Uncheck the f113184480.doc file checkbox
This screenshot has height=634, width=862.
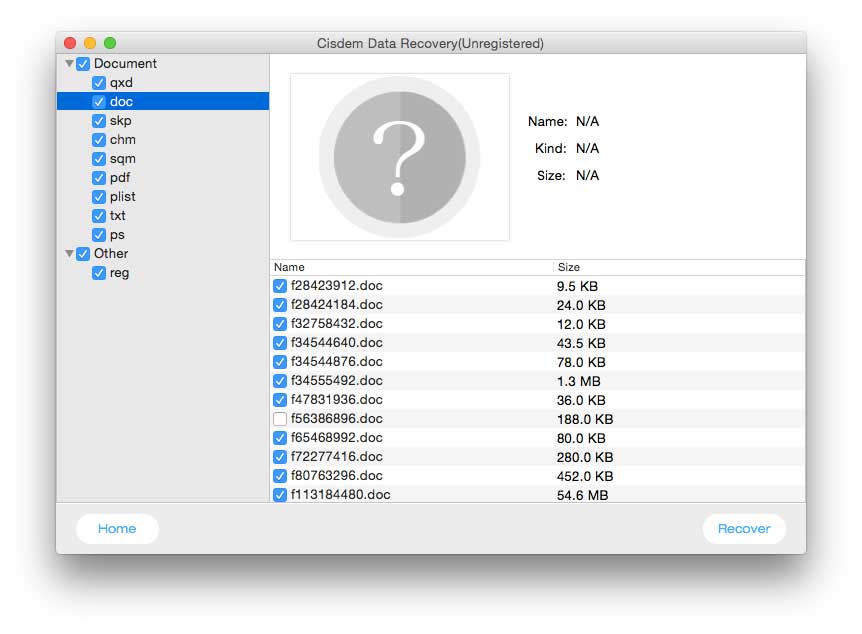click(280, 495)
